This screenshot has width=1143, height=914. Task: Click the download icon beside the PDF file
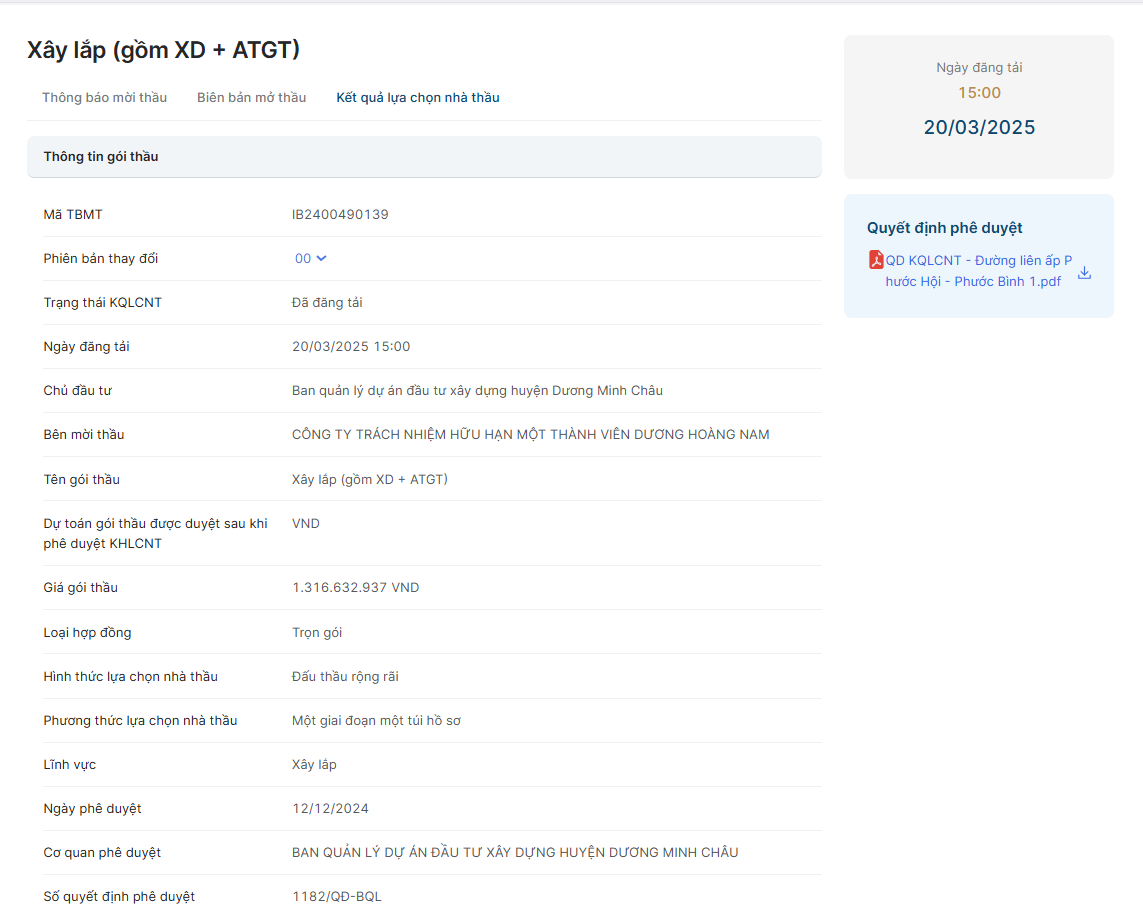coord(1084,273)
